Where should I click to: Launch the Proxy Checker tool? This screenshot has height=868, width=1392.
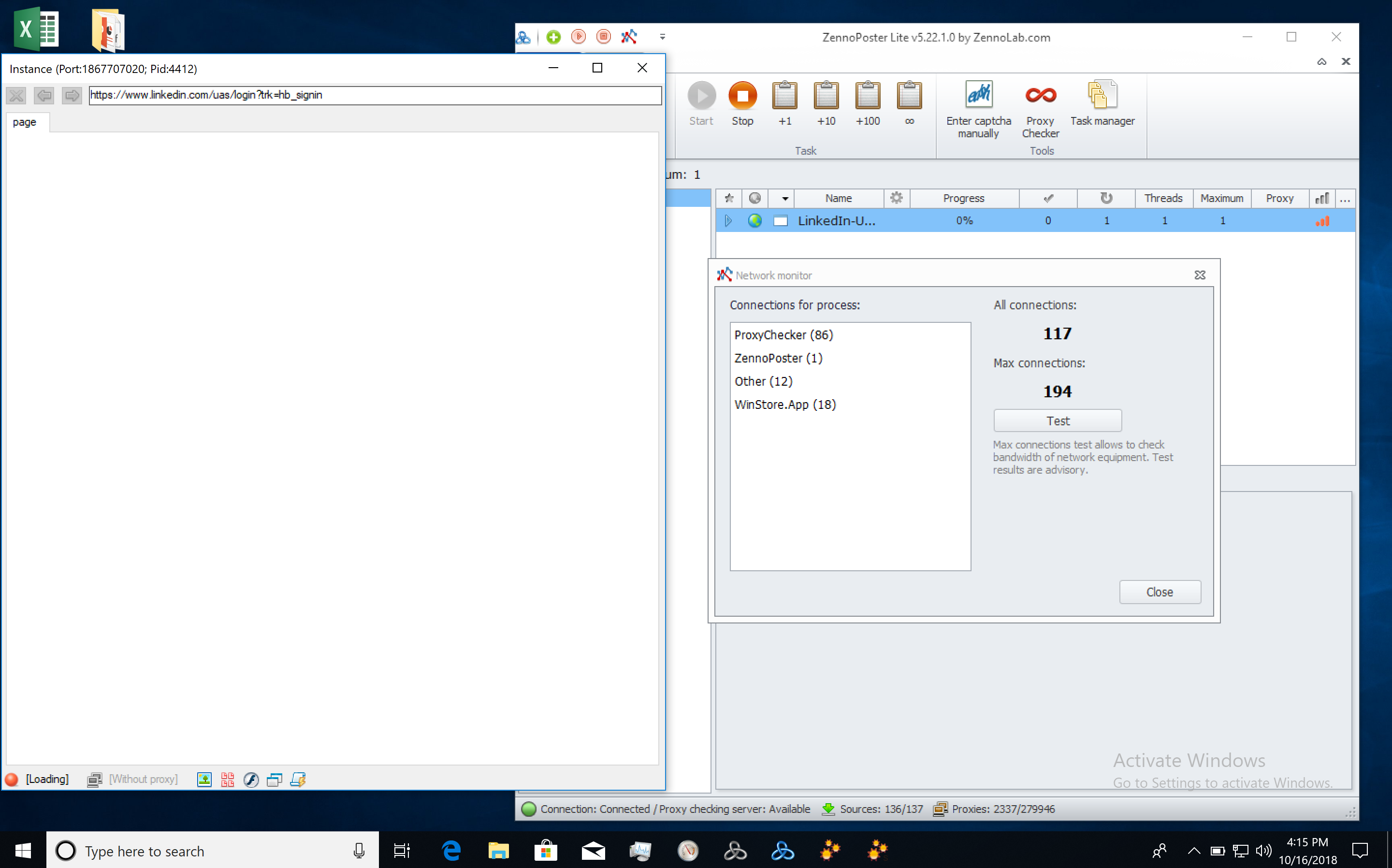pyautogui.click(x=1040, y=109)
